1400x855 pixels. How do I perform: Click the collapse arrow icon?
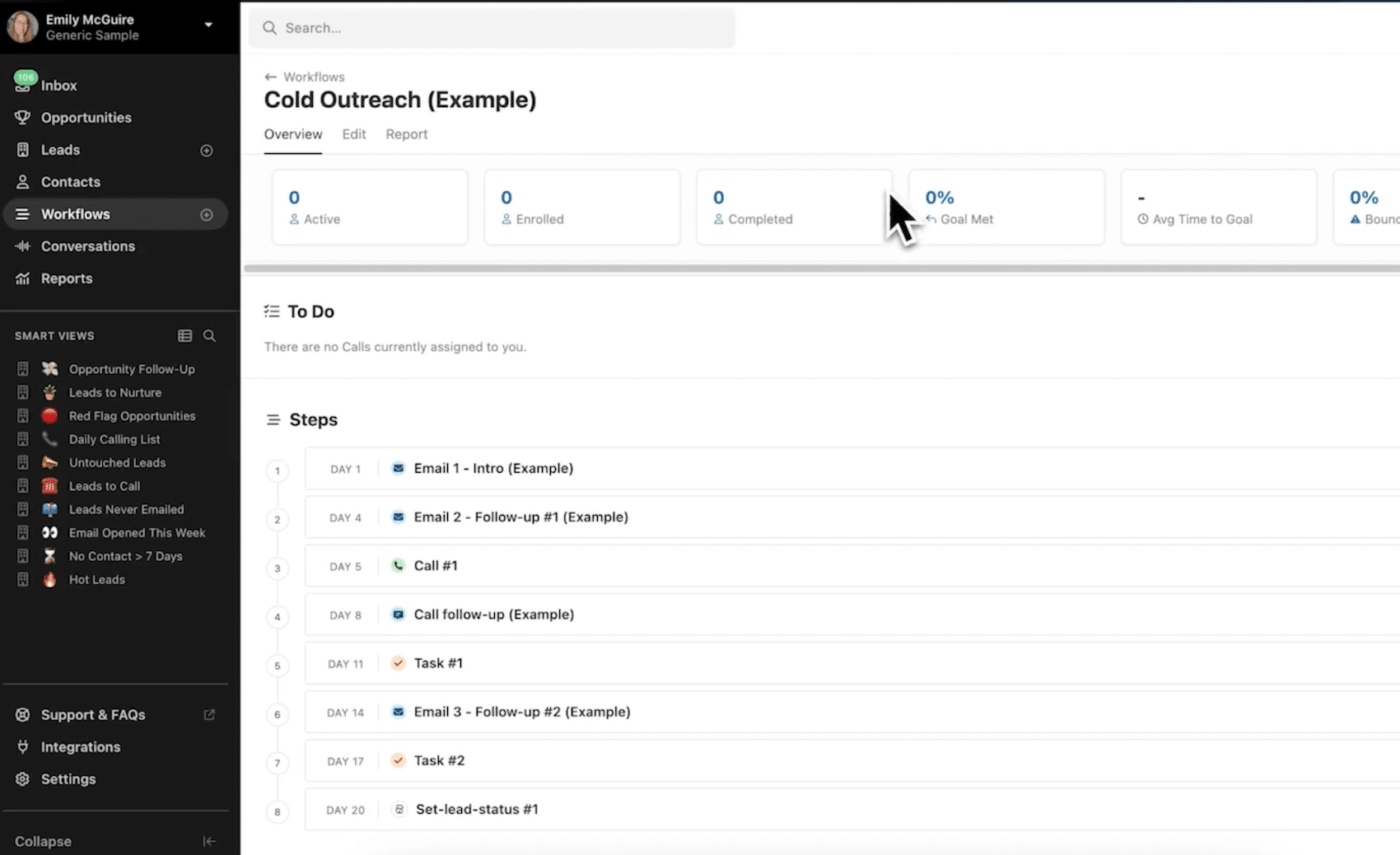click(x=209, y=842)
